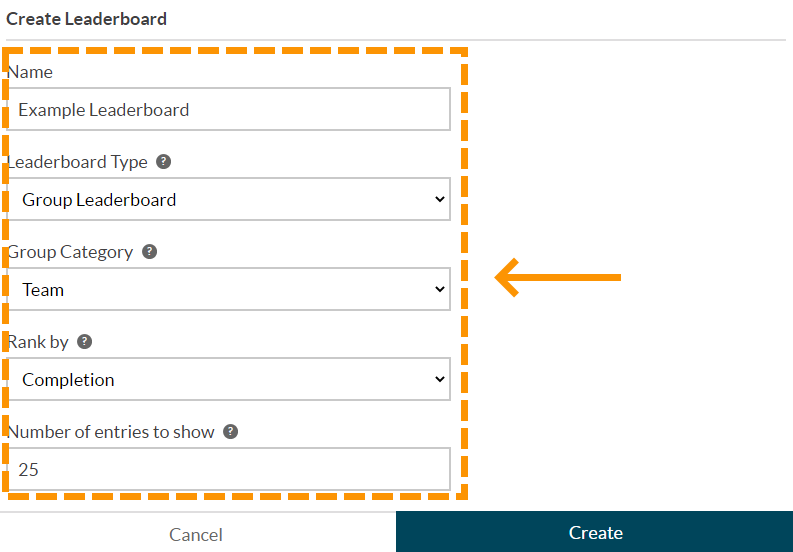This screenshot has width=793, height=552.
Task: Click the Number of entries to show label
Action: (111, 432)
